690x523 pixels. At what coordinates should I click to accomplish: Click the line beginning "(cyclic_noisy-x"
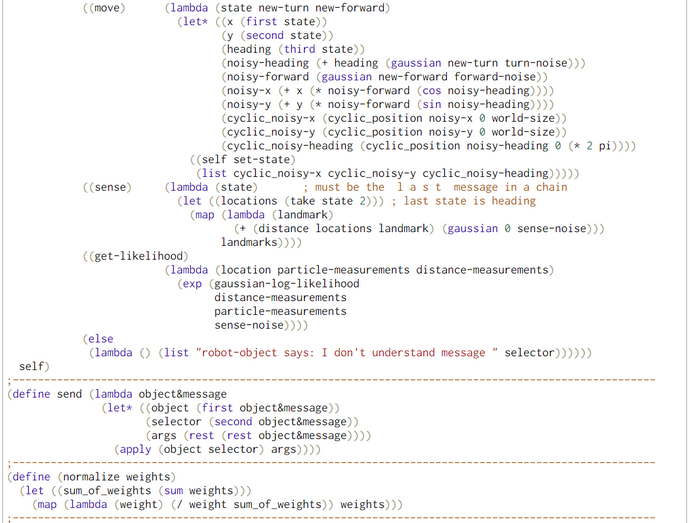[x=394, y=118]
